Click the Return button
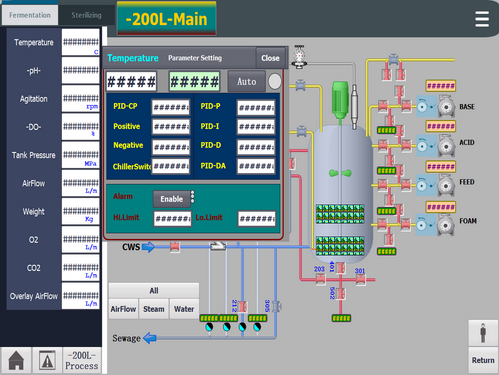The height and width of the screenshot is (375, 499). click(483, 360)
